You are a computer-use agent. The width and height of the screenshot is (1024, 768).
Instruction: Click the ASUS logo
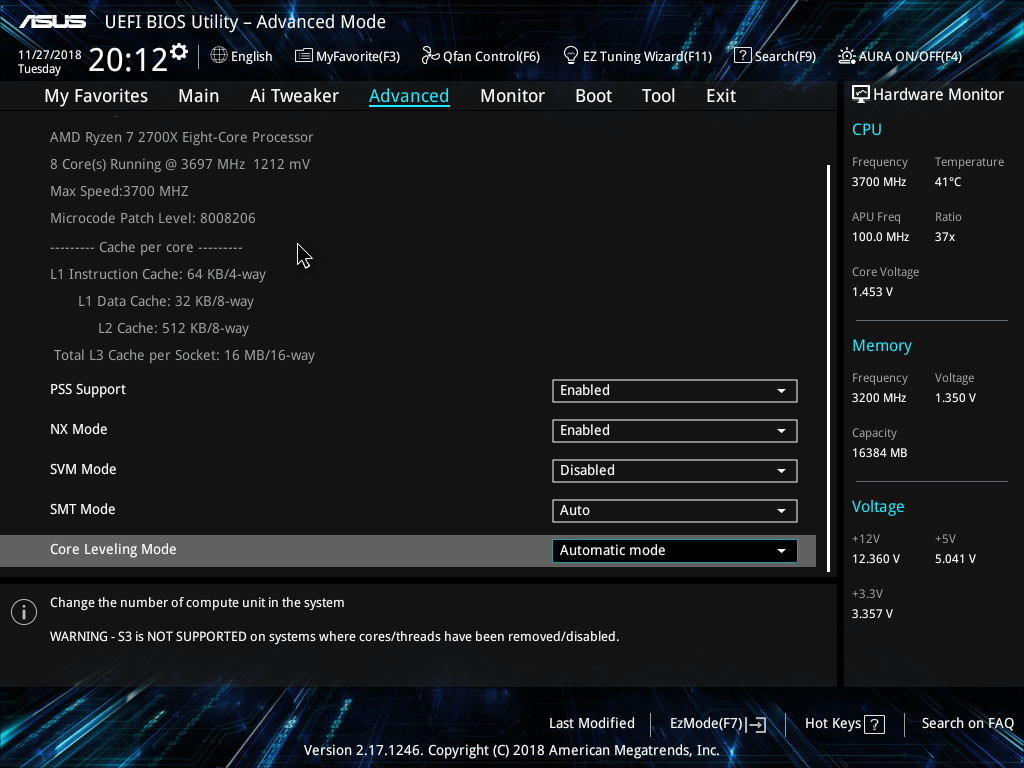[x=53, y=22]
